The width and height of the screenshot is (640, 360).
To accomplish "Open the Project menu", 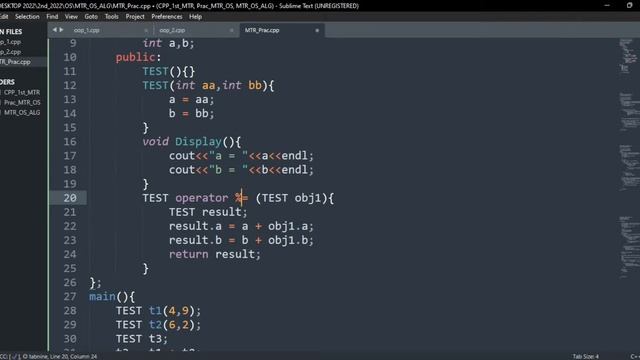I will pyautogui.click(x=135, y=17).
